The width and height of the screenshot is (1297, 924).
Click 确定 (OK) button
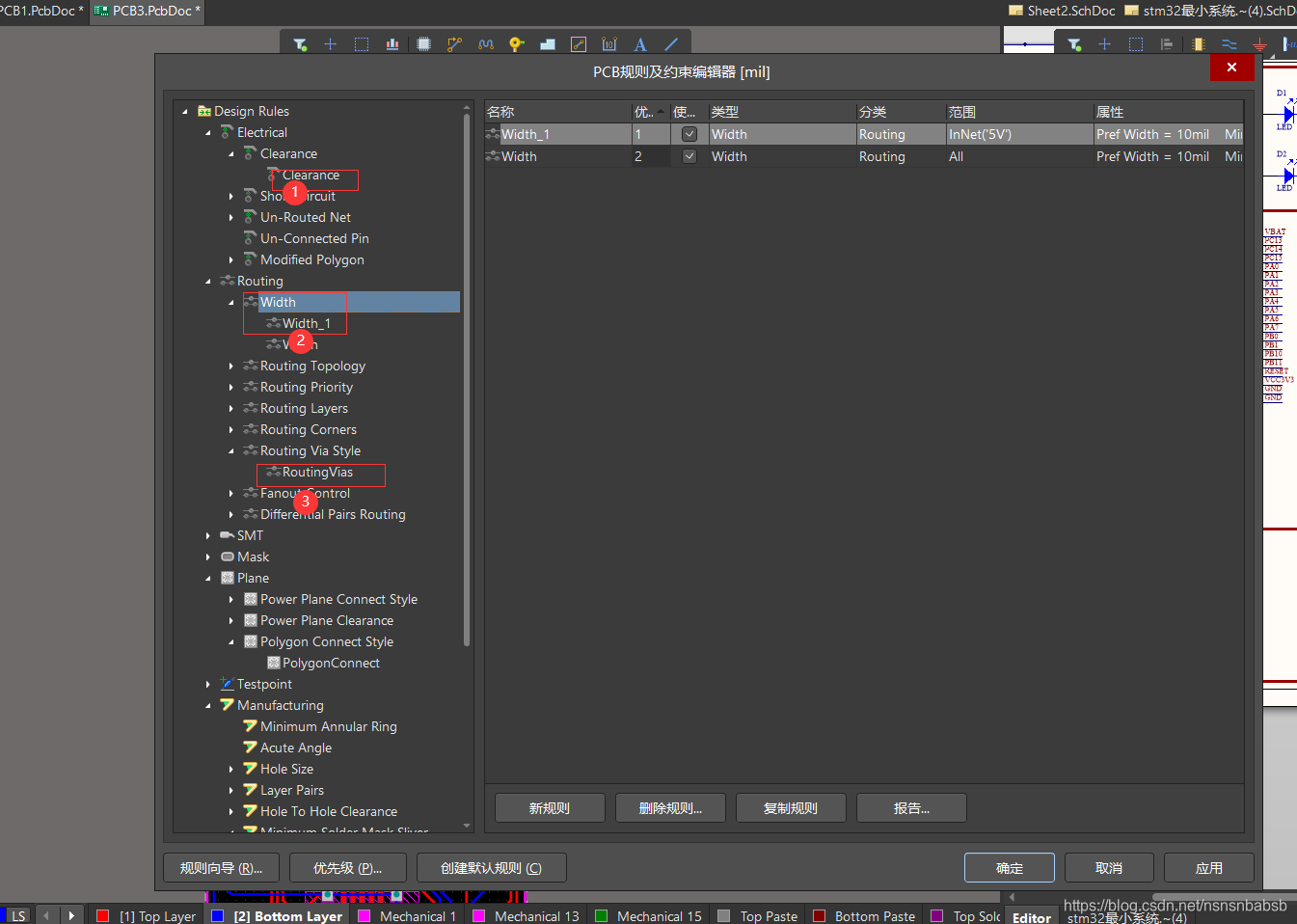(1010, 868)
